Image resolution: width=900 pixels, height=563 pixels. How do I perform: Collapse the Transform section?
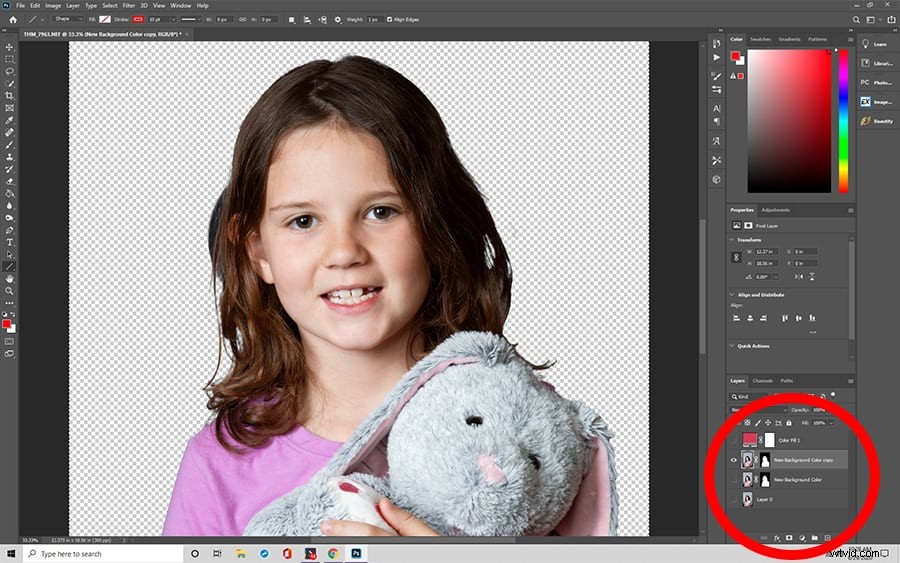pos(732,240)
